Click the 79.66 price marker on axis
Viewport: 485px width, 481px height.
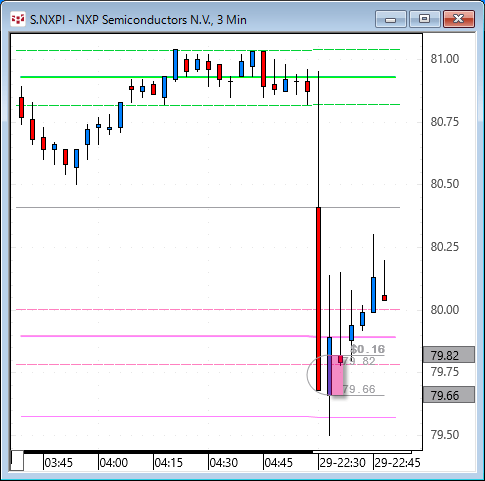(449, 395)
